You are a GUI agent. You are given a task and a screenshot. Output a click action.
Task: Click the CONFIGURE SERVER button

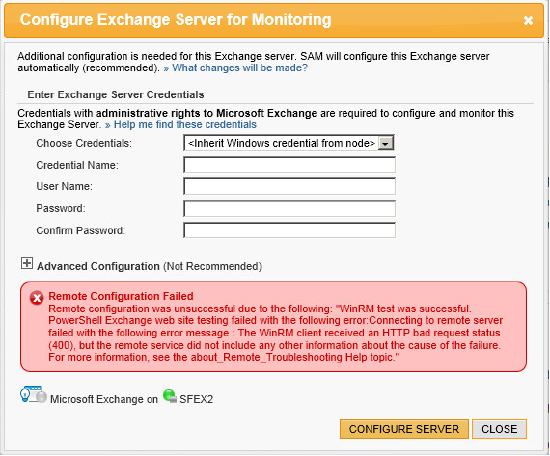404,429
